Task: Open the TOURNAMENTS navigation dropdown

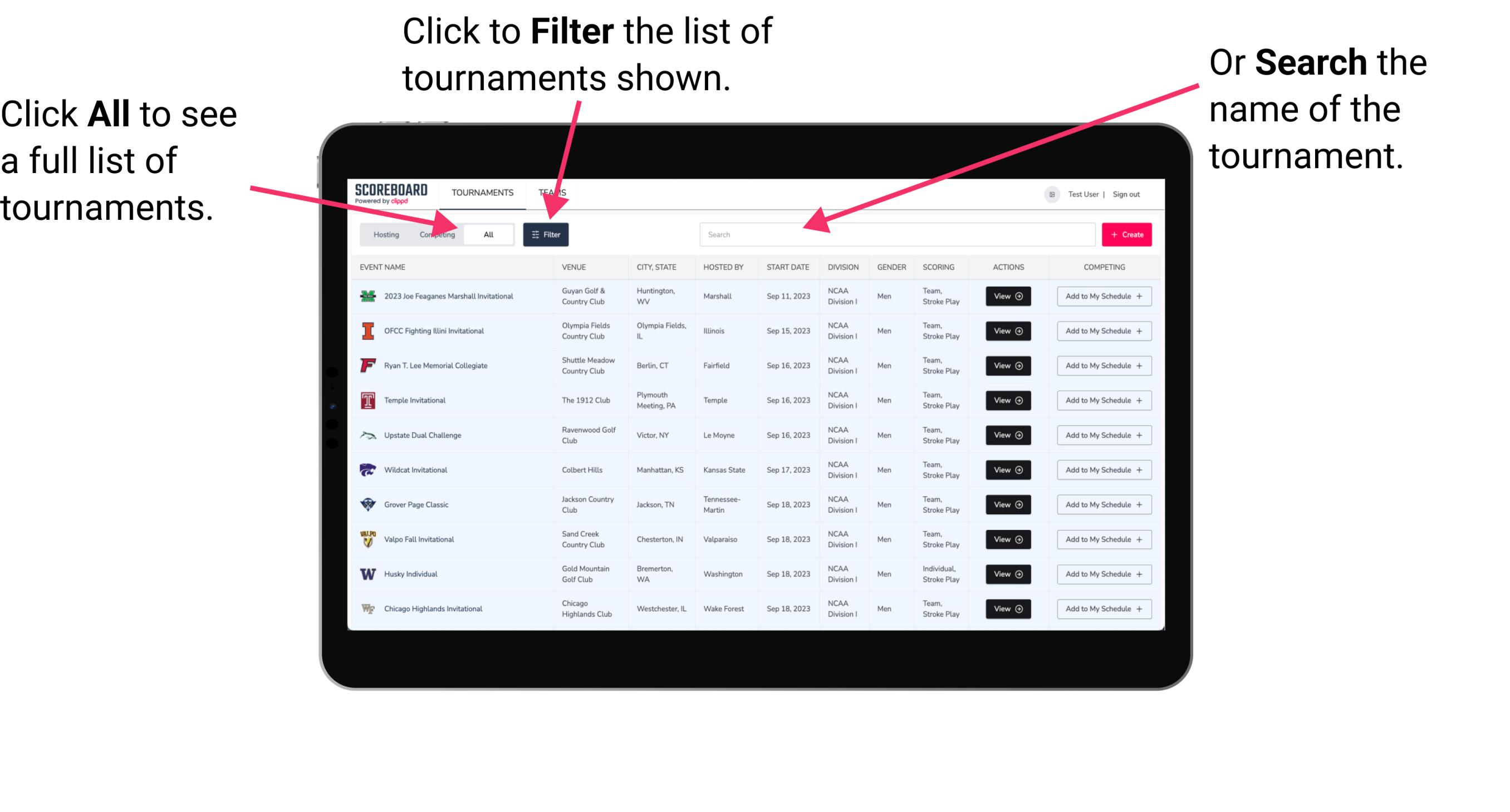Action: point(482,192)
